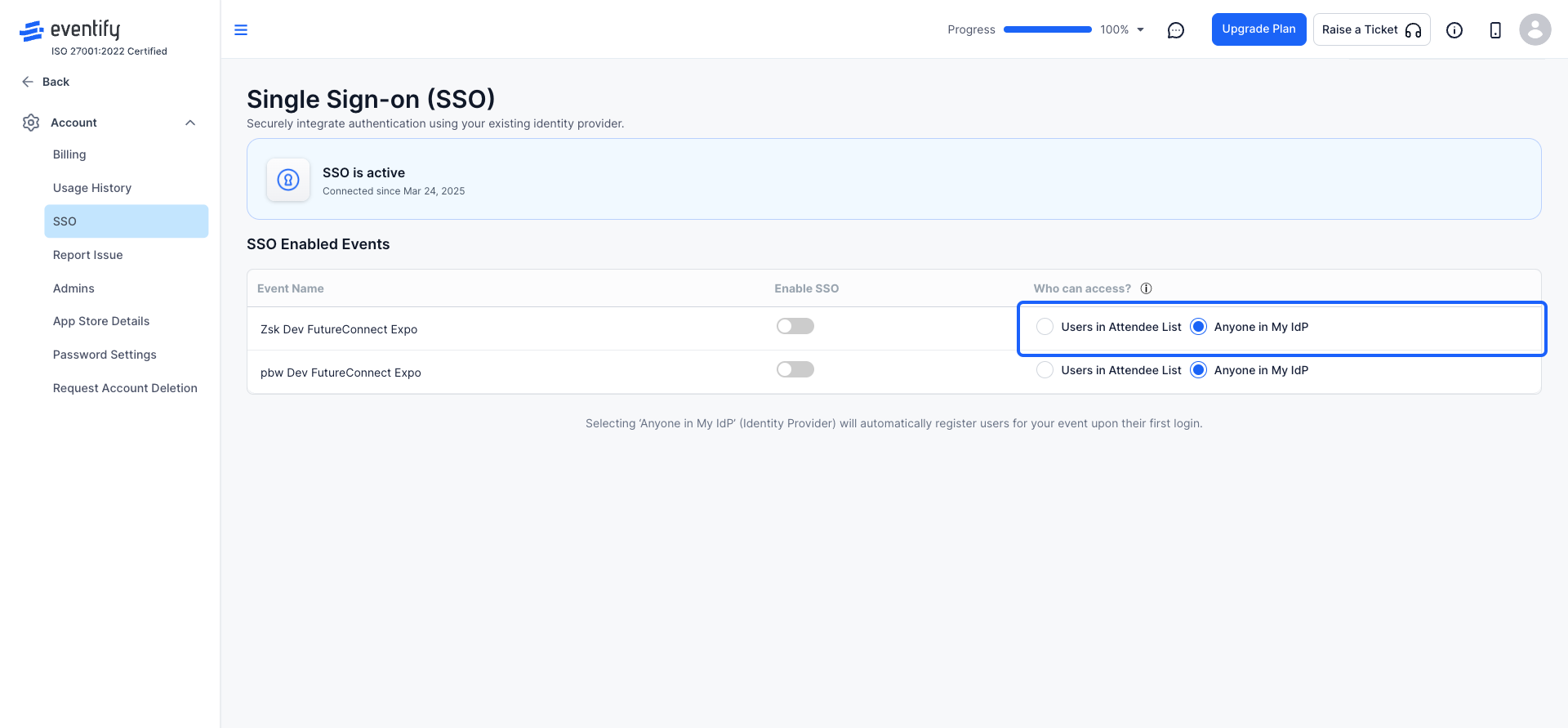
Task: Open the user profile avatar
Action: [1535, 29]
